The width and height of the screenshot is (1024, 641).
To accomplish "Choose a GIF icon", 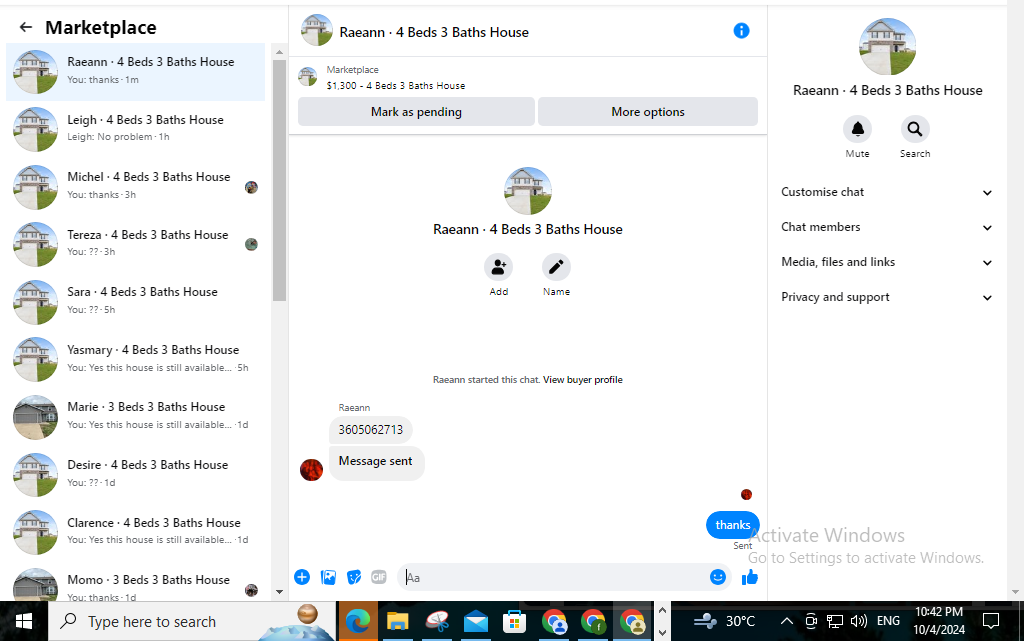I will [379, 577].
